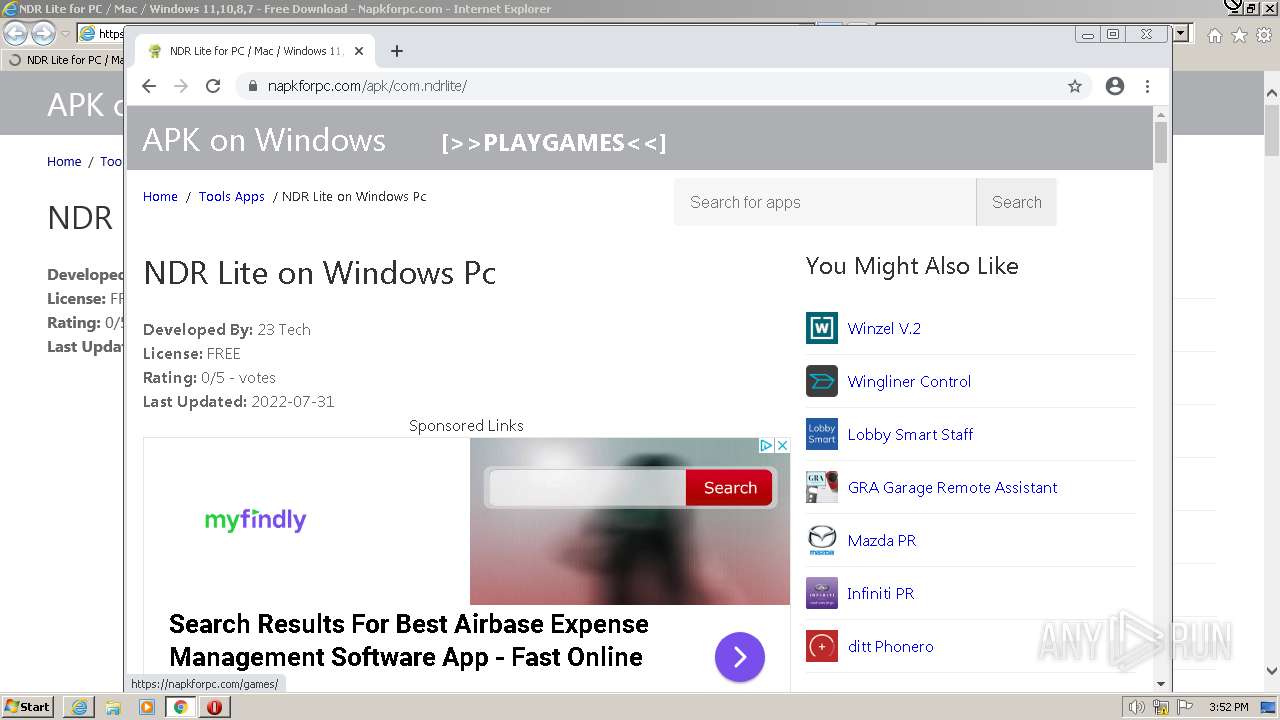Open a new Chrome tab
The width and height of the screenshot is (1280, 720).
tap(397, 51)
